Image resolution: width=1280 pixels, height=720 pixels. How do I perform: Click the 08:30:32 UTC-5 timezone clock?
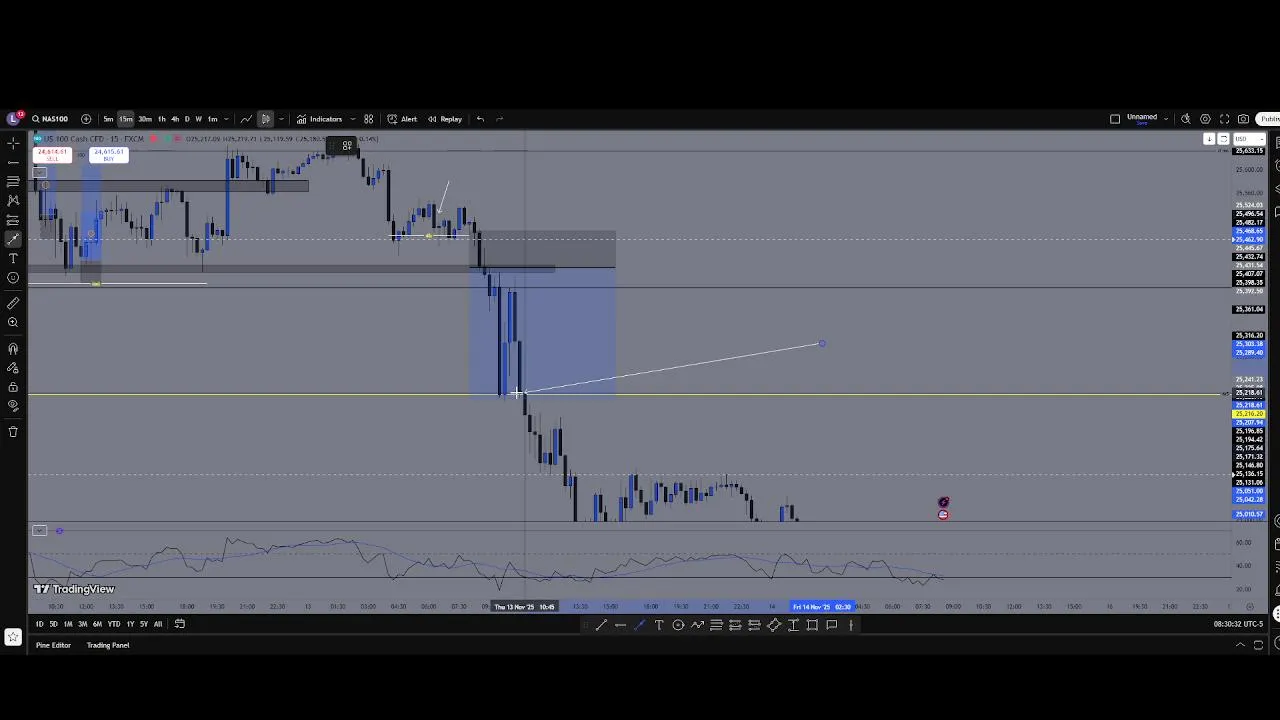pyautogui.click(x=1236, y=624)
